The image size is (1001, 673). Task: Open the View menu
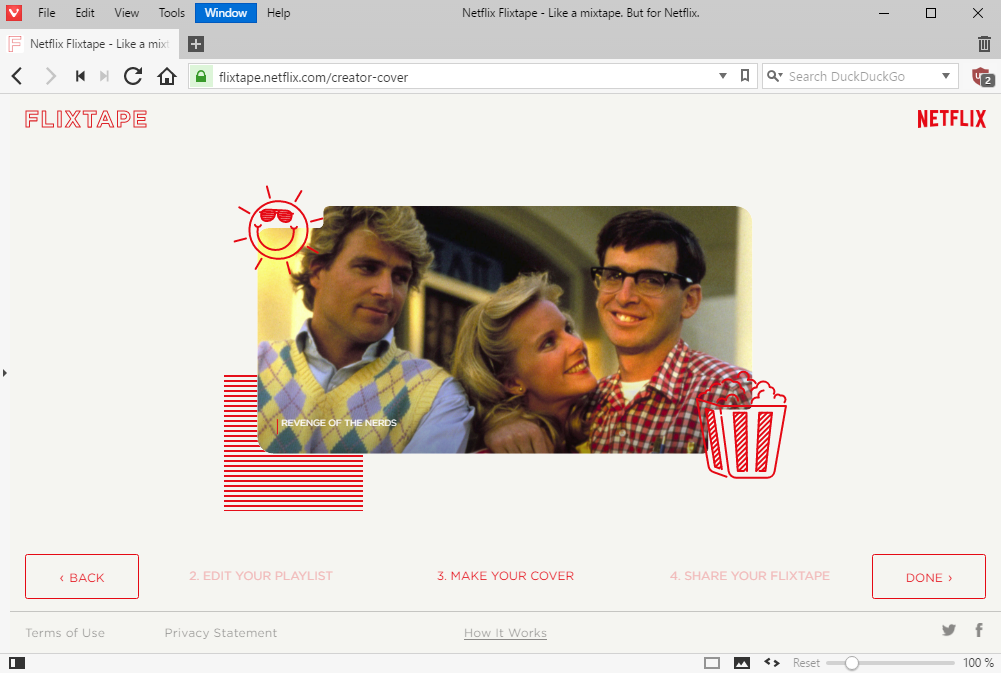[126, 13]
